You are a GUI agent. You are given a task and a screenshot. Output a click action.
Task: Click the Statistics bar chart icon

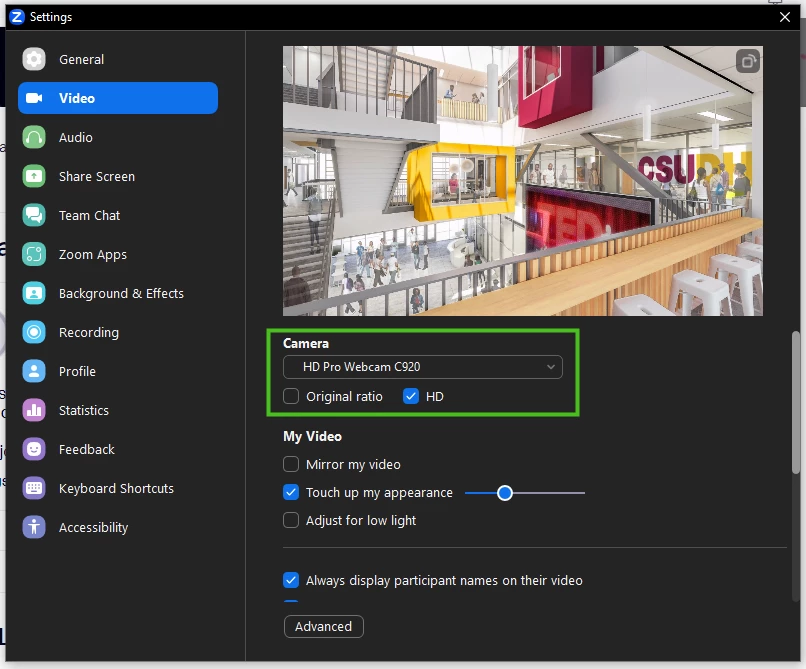[x=34, y=410]
